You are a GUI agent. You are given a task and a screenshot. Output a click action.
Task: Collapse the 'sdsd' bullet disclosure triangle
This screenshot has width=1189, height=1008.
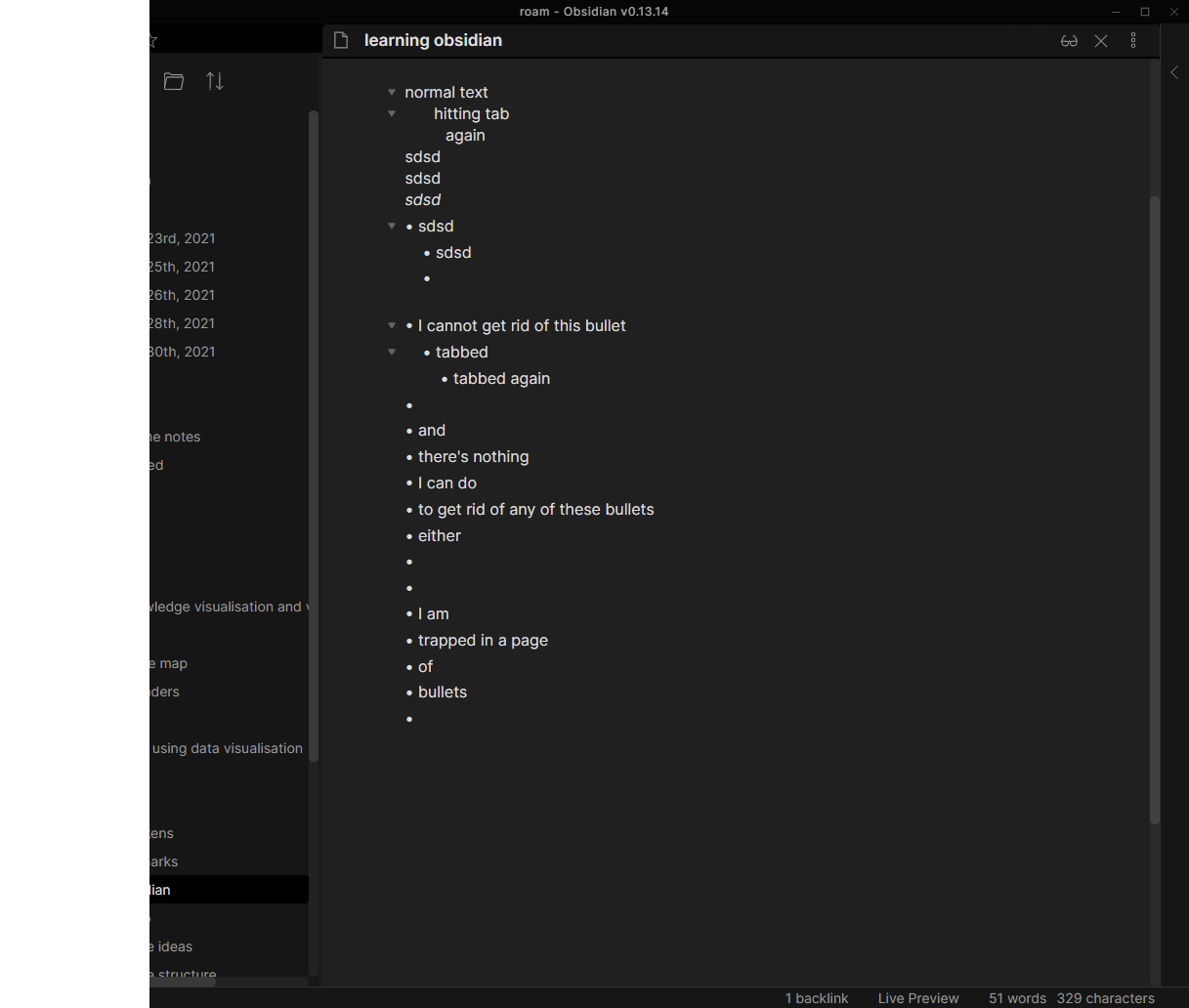391,226
